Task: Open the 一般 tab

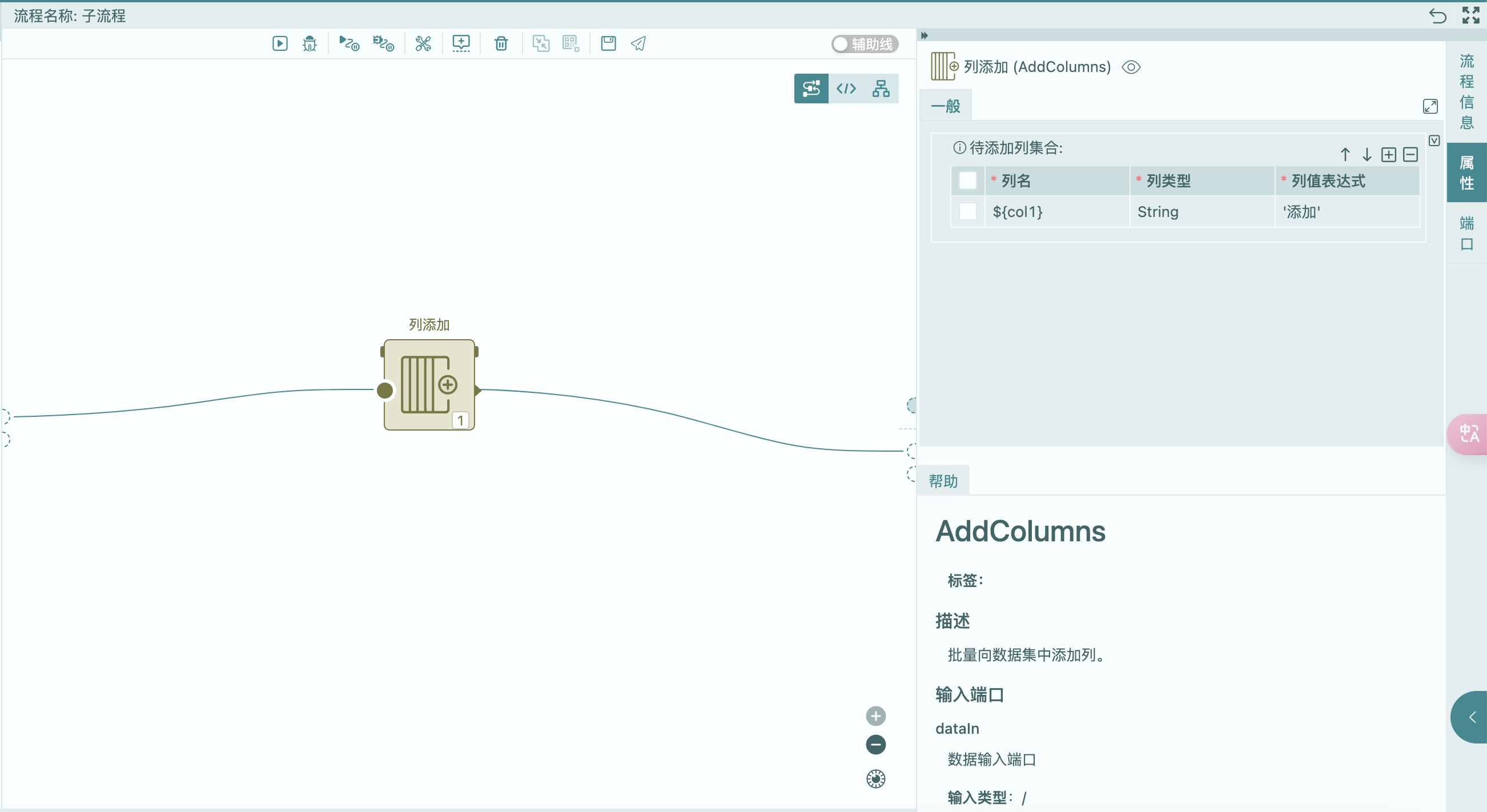Action: (x=946, y=106)
